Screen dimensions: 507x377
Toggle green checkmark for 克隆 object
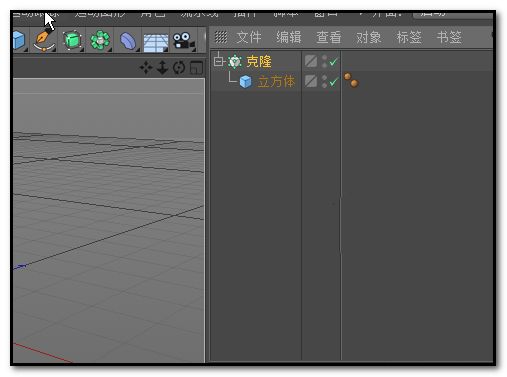point(333,62)
